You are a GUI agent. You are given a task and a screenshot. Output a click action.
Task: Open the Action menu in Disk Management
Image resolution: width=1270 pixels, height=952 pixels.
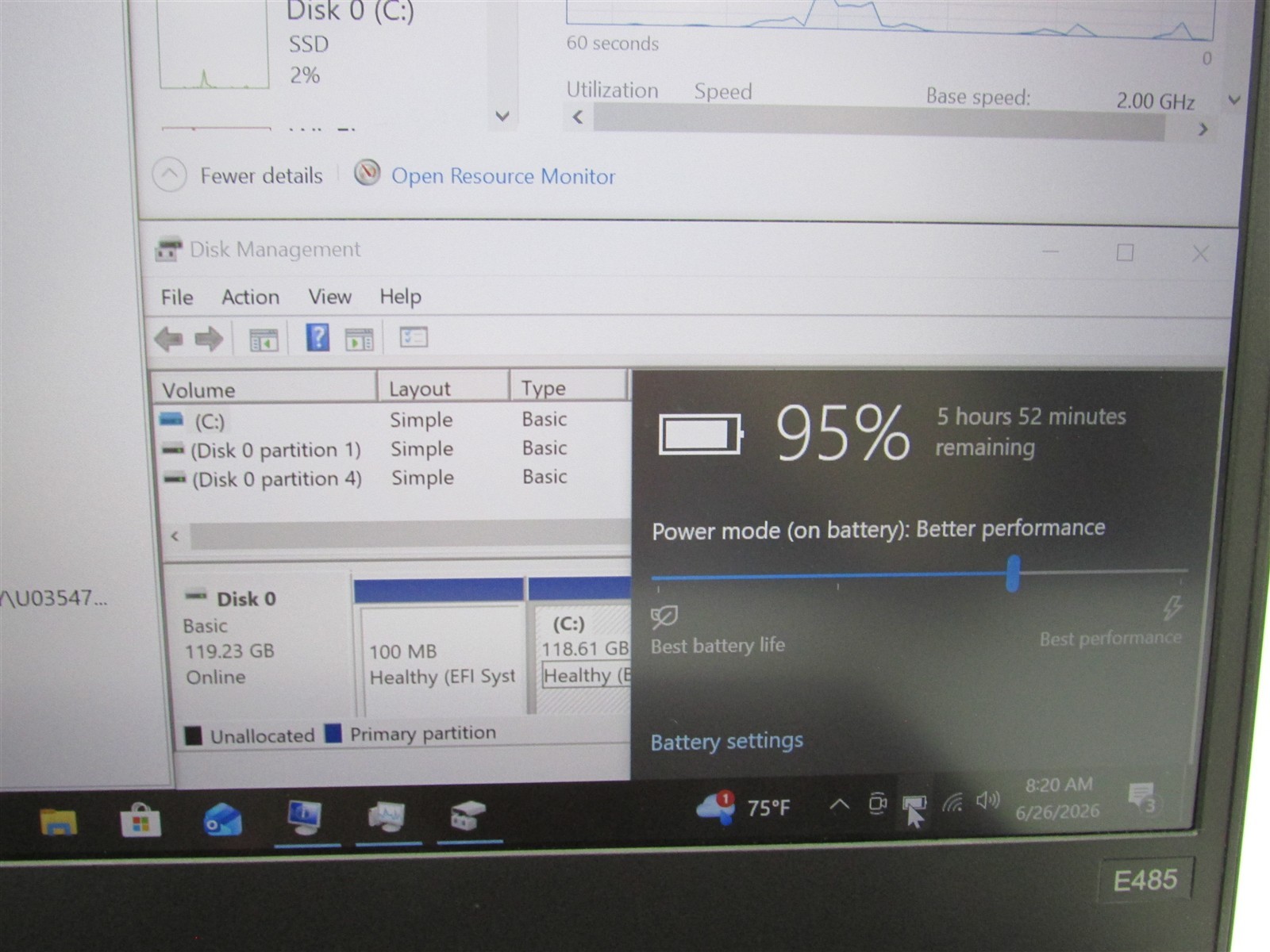[250, 297]
